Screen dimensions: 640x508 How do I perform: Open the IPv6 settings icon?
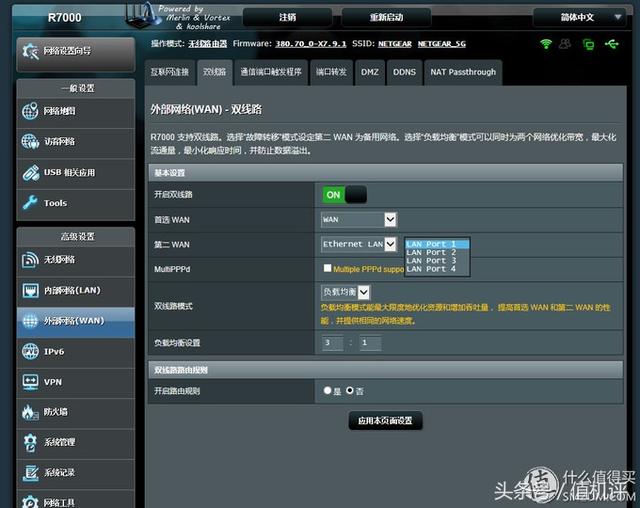click(30, 351)
